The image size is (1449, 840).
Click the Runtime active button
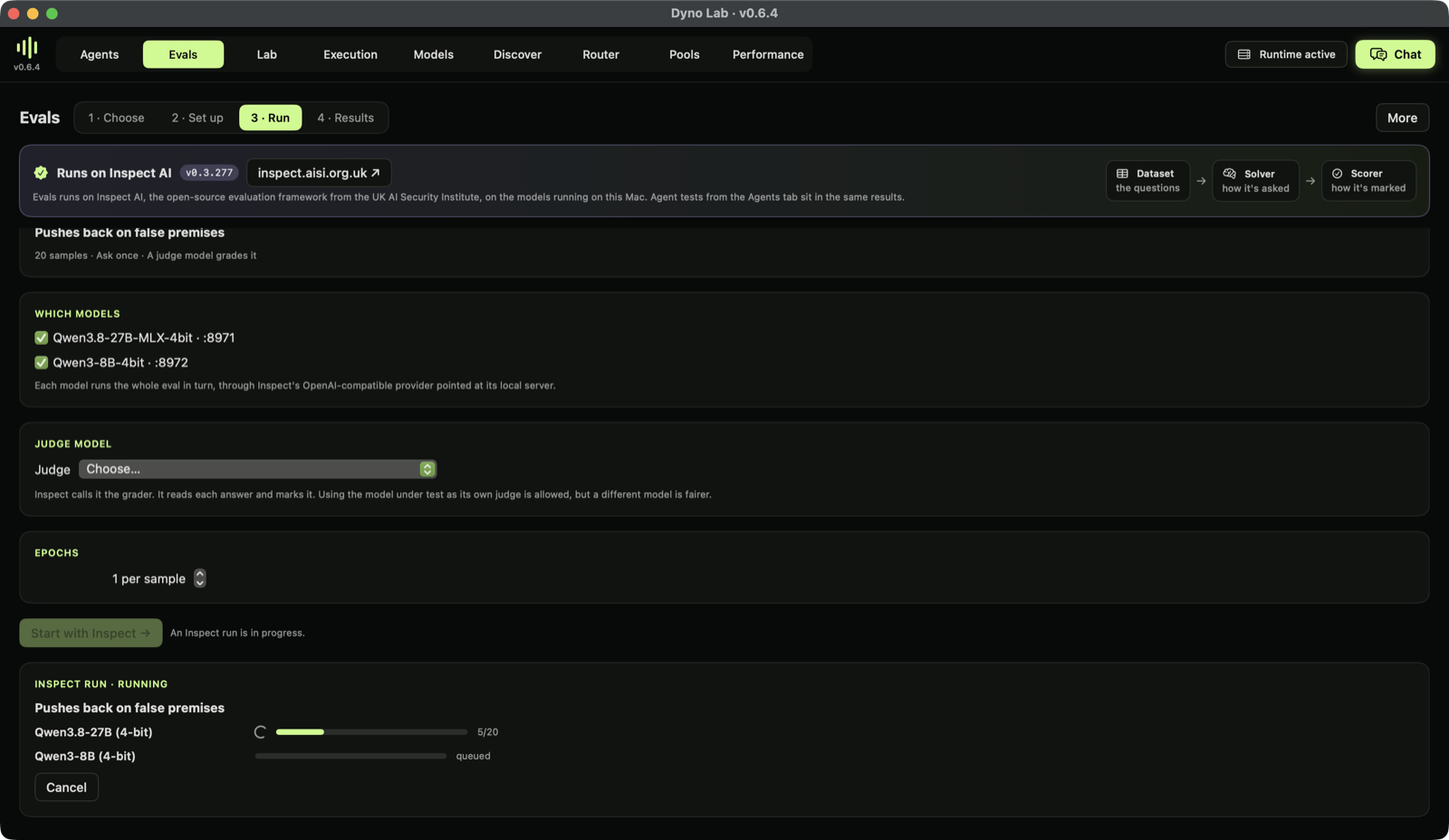pos(1286,54)
